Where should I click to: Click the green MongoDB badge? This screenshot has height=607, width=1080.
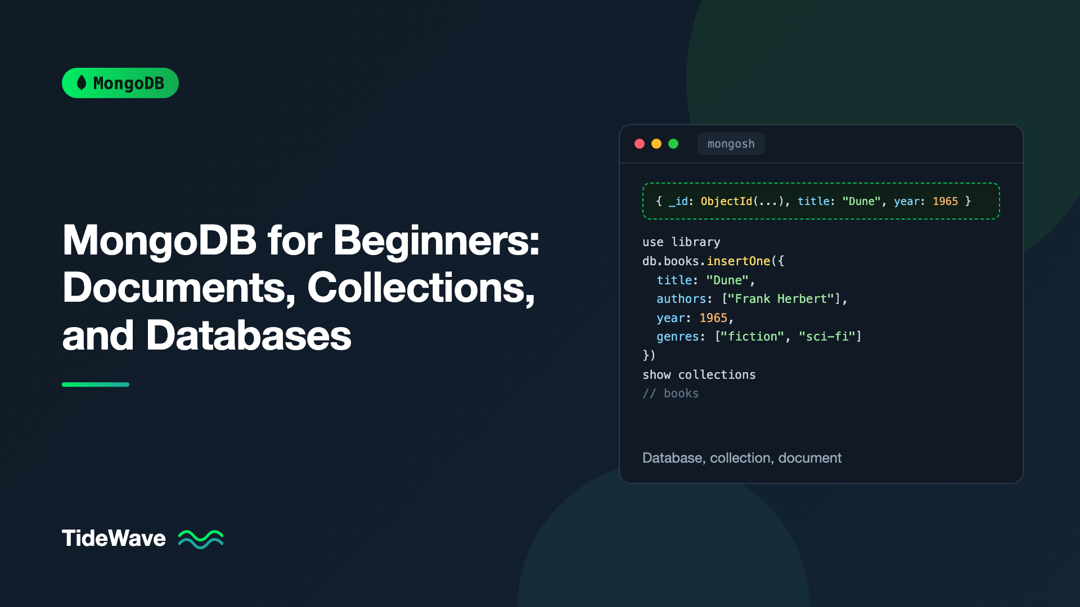click(121, 83)
